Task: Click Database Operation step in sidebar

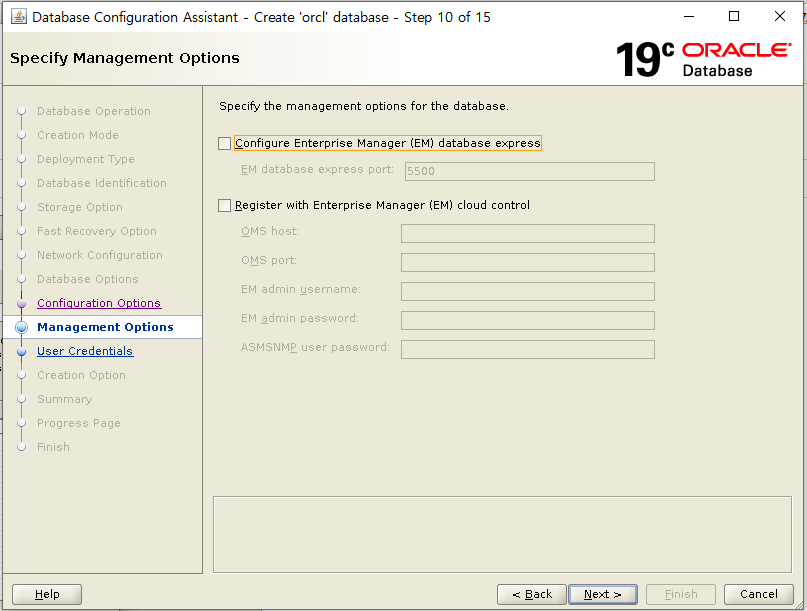Action: click(x=94, y=111)
